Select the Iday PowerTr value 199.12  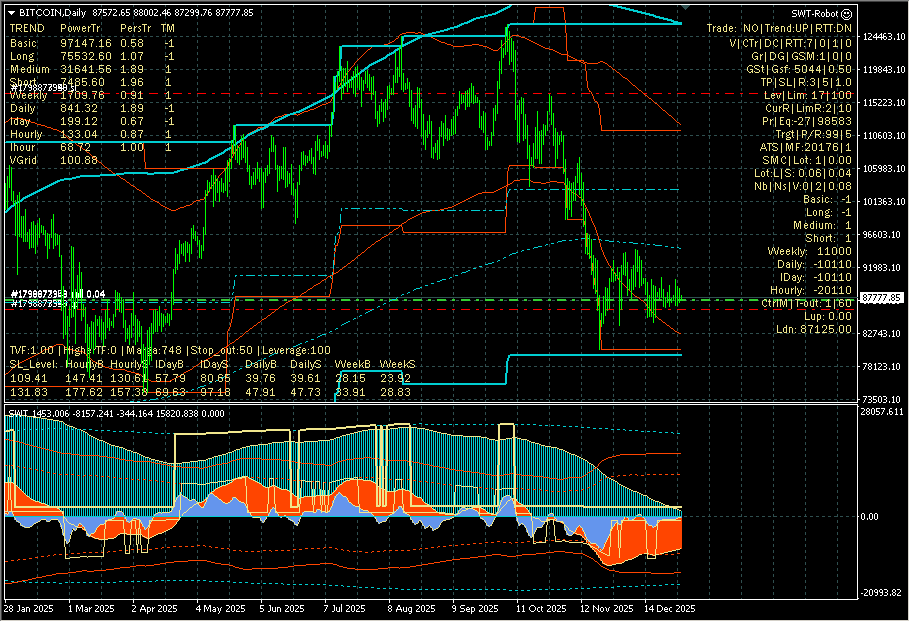79,121
